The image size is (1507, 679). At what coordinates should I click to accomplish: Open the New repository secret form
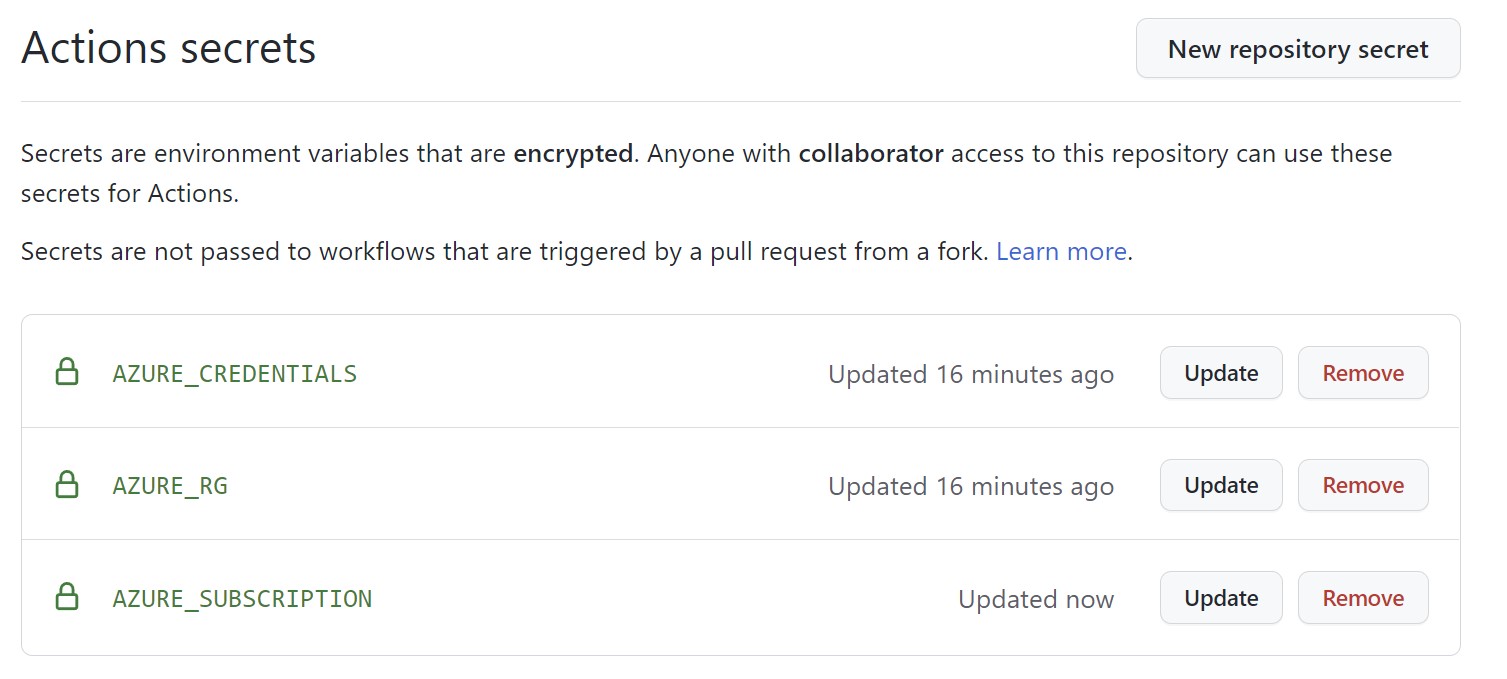(1296, 48)
